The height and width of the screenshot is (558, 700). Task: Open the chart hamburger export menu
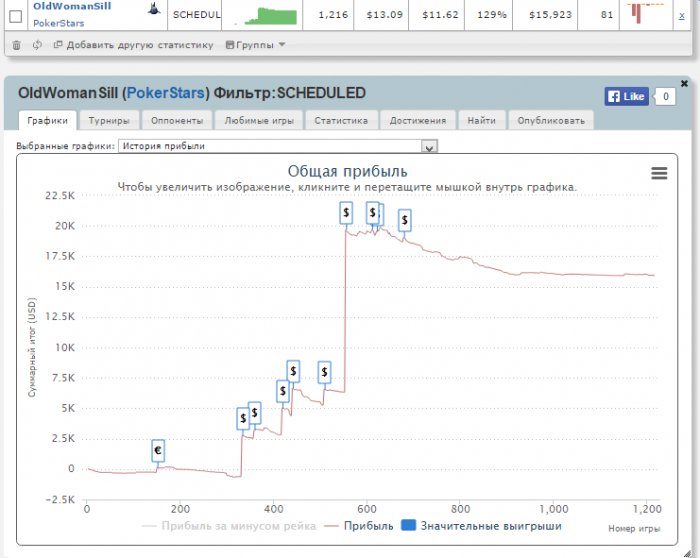(x=659, y=173)
